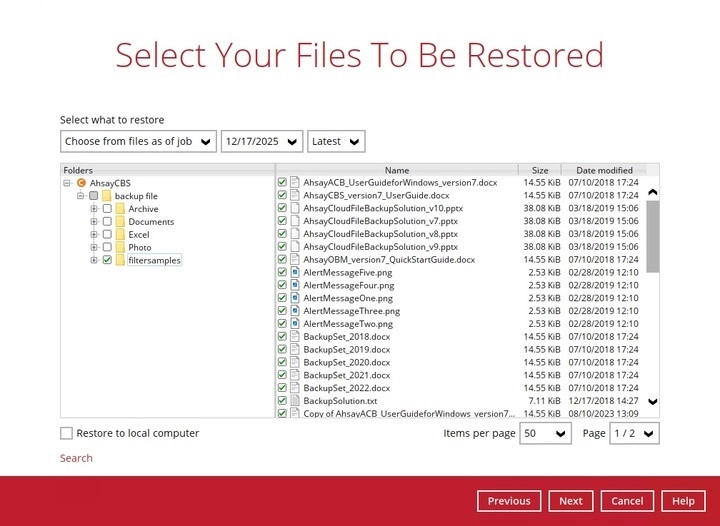
Task: Tick the Excel folder checkbox
Action: point(107,235)
